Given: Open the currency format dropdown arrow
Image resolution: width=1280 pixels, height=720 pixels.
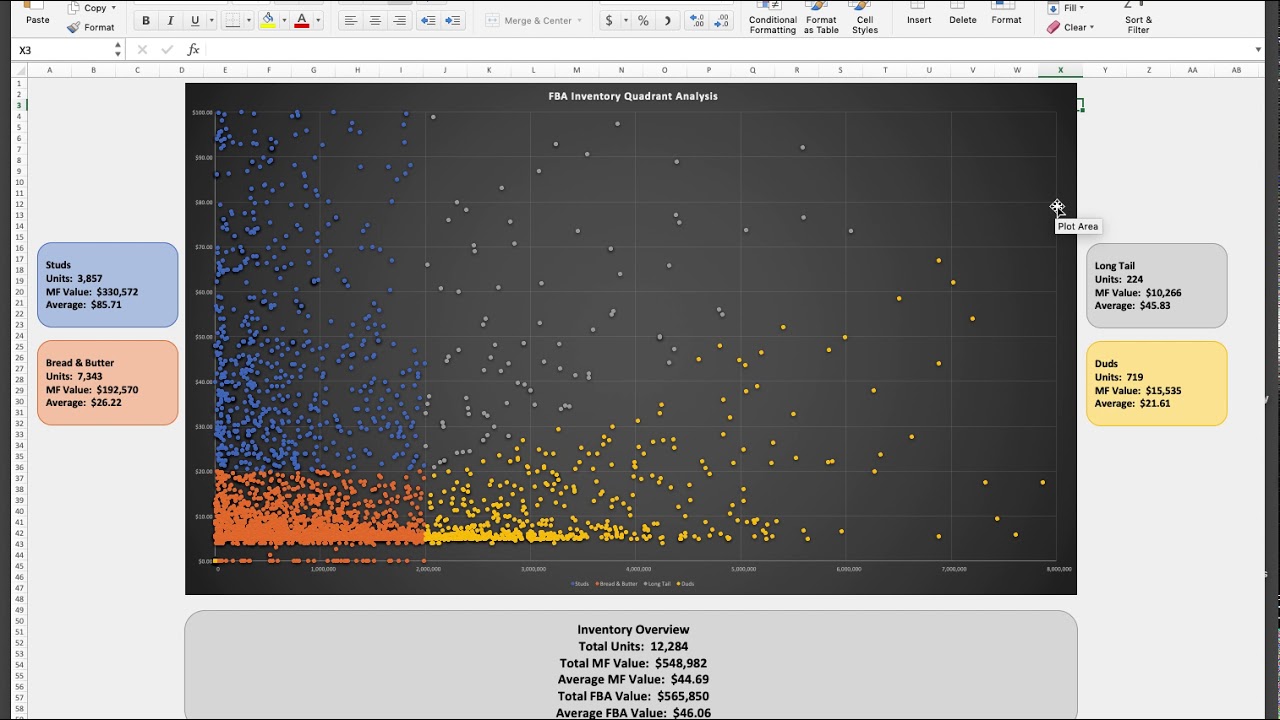Looking at the screenshot, I should tap(626, 21).
